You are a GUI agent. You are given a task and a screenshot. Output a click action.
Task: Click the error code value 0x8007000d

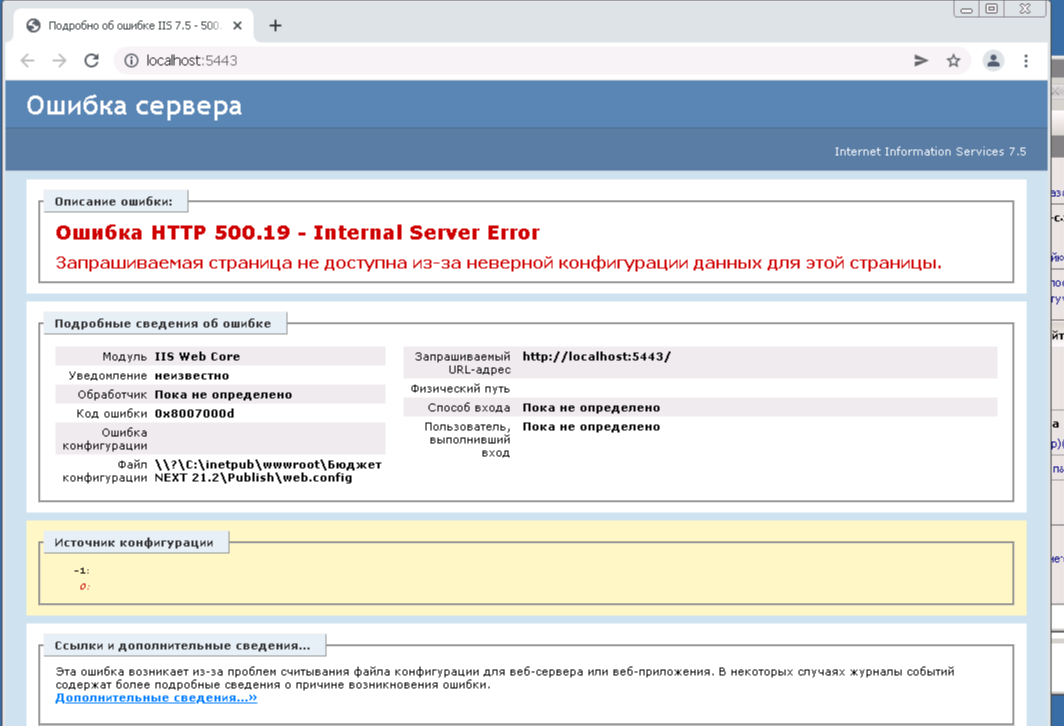tap(194, 413)
